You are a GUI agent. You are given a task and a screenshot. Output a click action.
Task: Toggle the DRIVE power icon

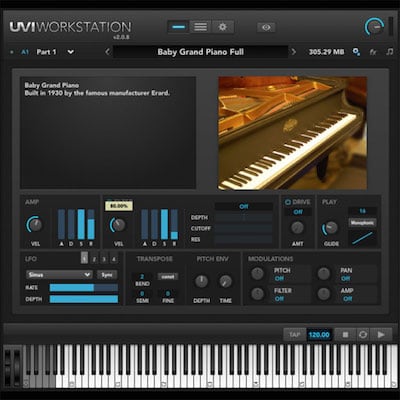tap(288, 202)
